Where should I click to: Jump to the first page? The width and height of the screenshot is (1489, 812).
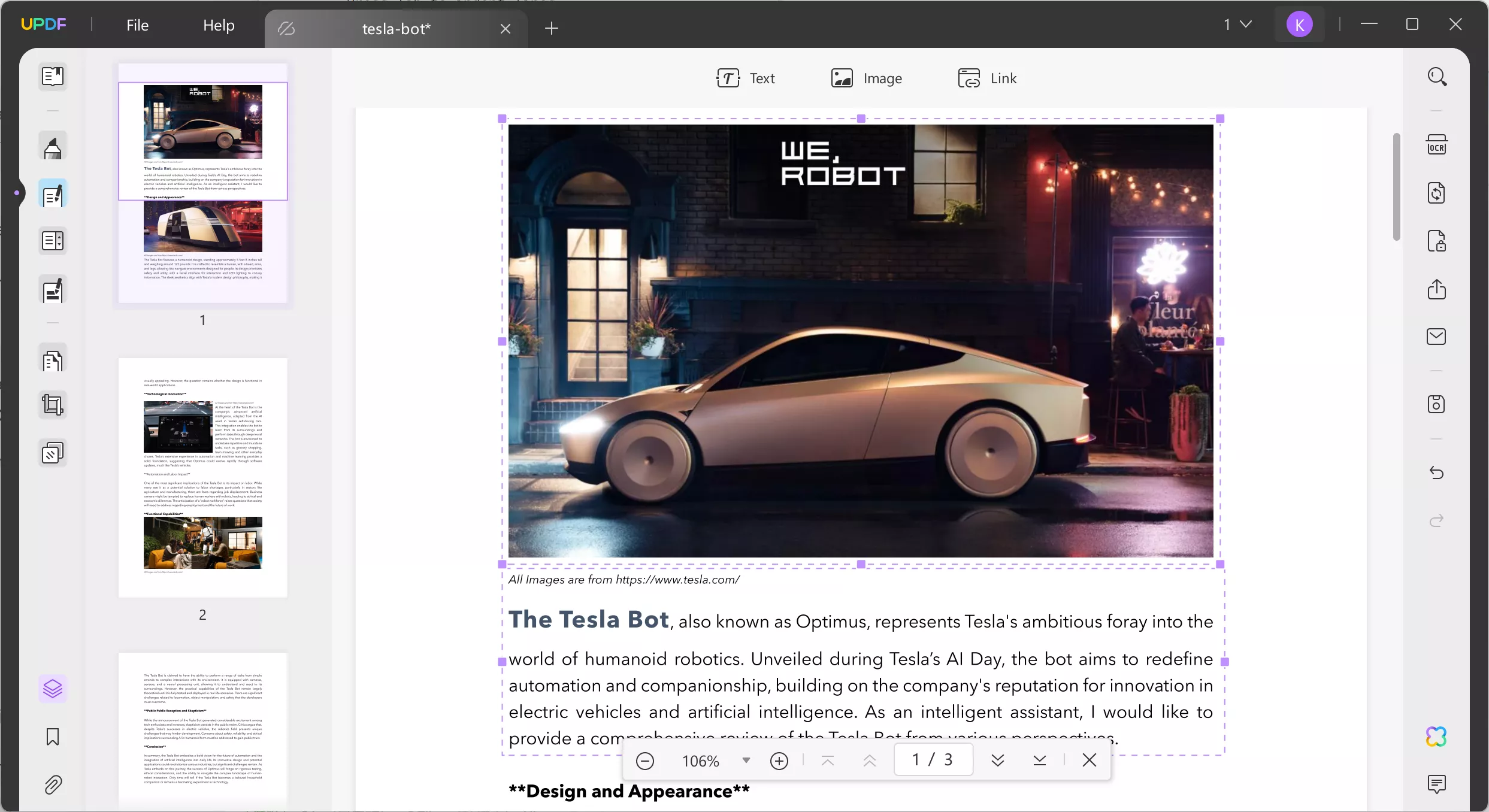(x=828, y=761)
